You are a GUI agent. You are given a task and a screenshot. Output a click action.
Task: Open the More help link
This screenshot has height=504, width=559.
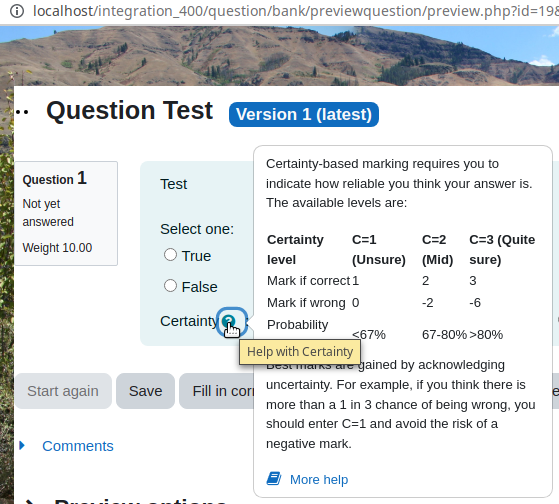319,479
